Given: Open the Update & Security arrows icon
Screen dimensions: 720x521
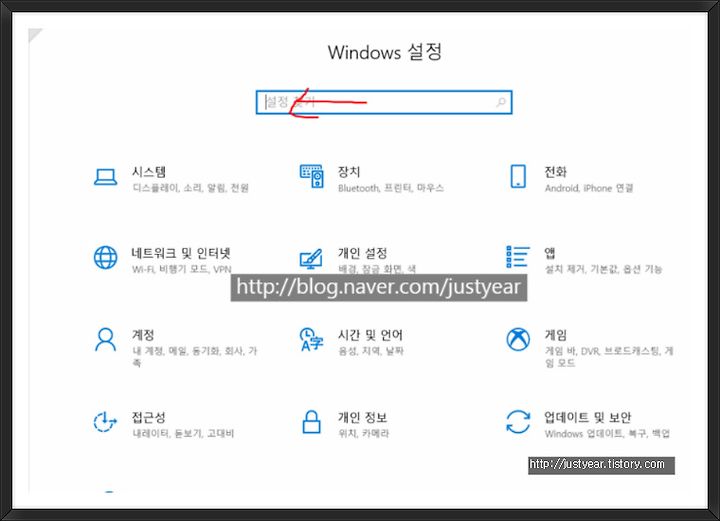Looking at the screenshot, I should pyautogui.click(x=518, y=421).
